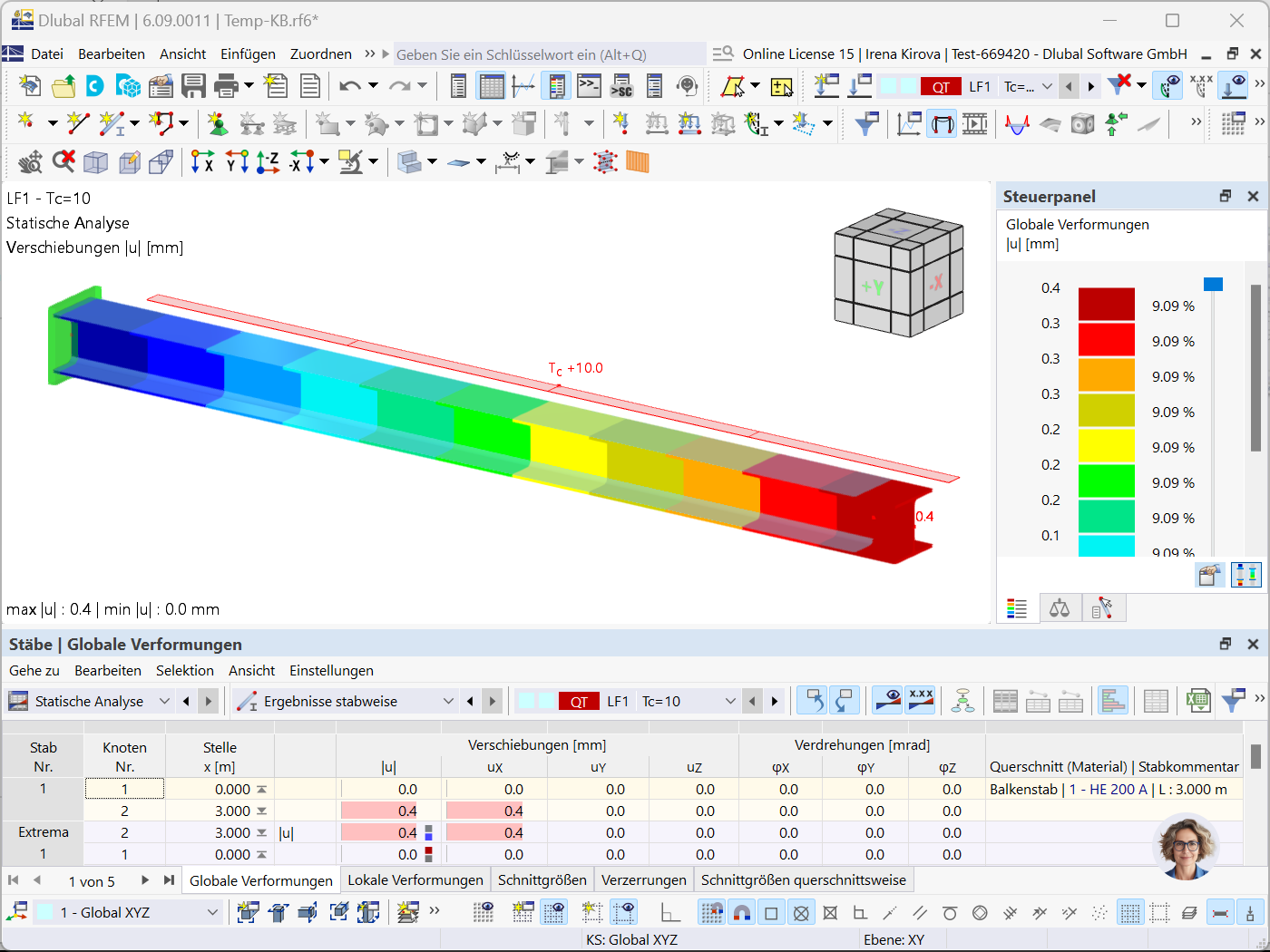This screenshot has height=952, width=1270.
Task: Open the Rendering cube icon in results toolbar
Action: [x=1082, y=122]
